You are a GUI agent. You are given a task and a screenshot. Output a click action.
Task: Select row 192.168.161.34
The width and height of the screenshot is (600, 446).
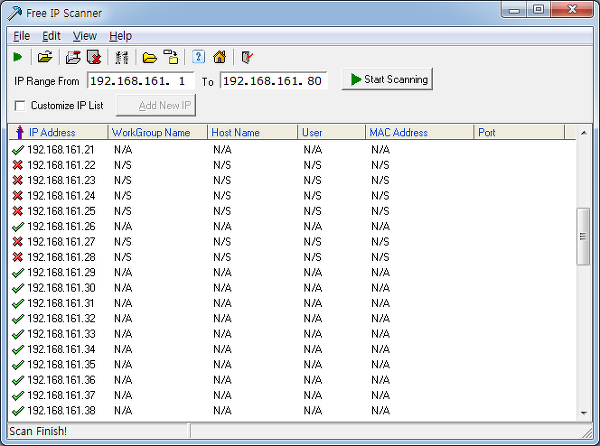pyautogui.click(x=292, y=350)
